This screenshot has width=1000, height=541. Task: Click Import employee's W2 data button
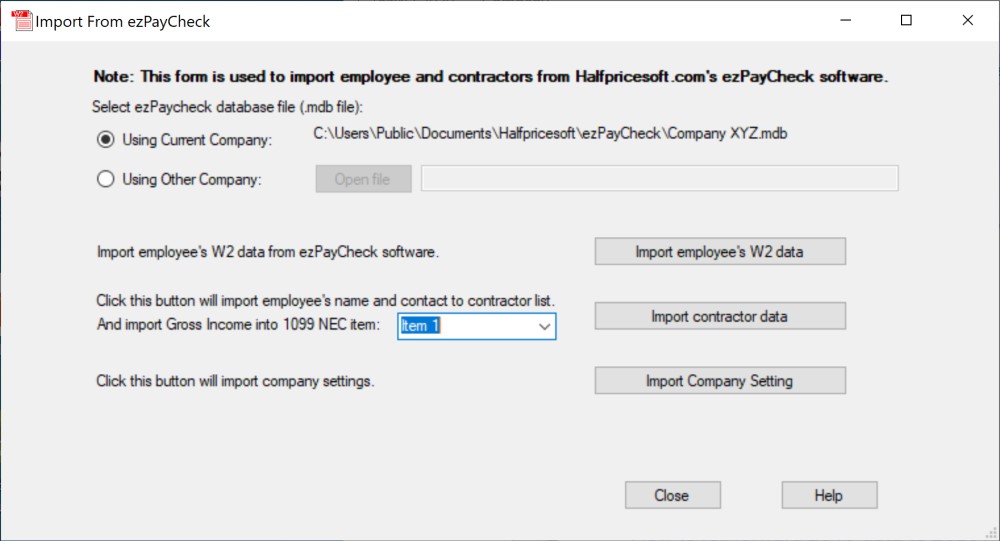pyautogui.click(x=720, y=252)
